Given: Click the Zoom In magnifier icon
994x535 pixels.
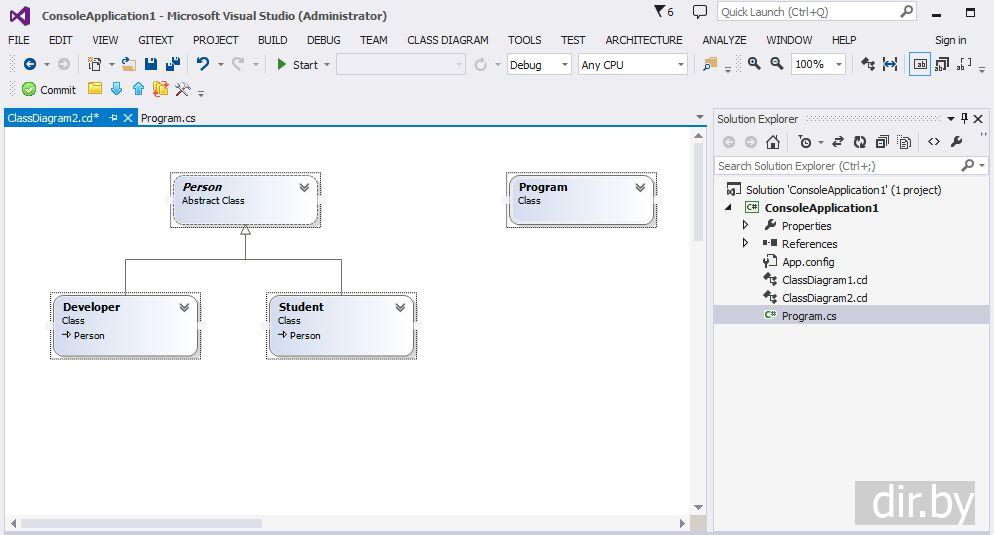Looking at the screenshot, I should coord(754,64).
